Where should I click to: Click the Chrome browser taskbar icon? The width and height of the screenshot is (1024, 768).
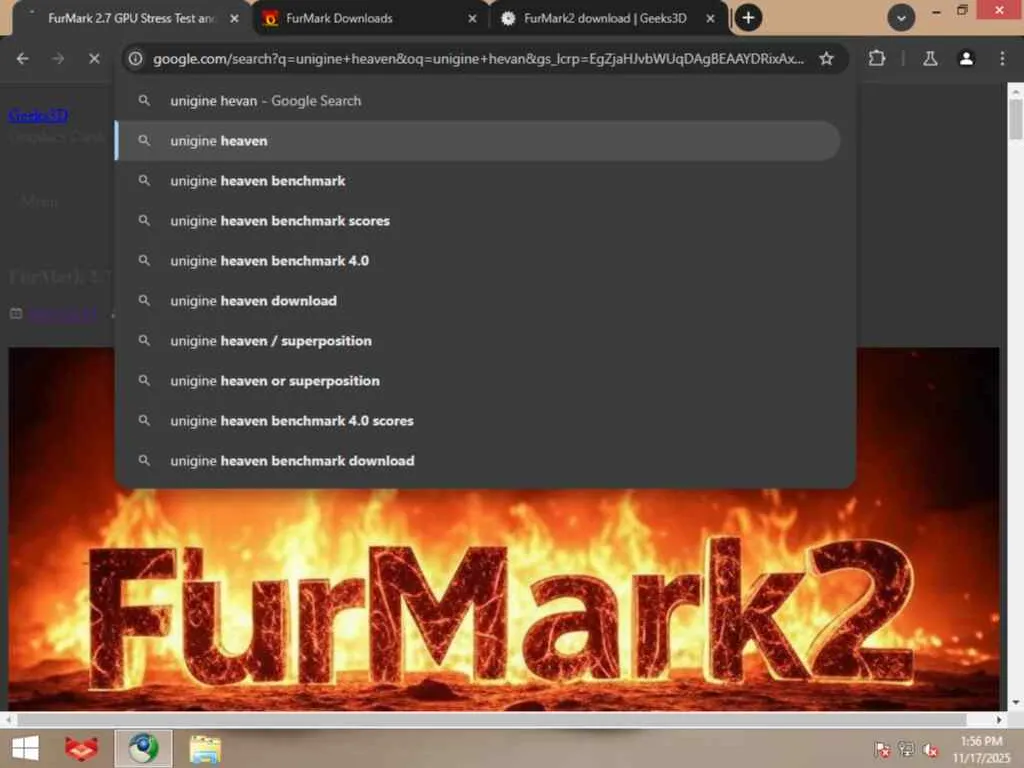tap(144, 748)
